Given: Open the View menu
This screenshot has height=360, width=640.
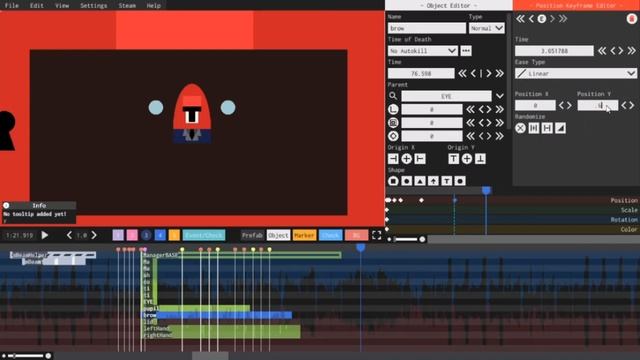Looking at the screenshot, I should coord(62,5).
